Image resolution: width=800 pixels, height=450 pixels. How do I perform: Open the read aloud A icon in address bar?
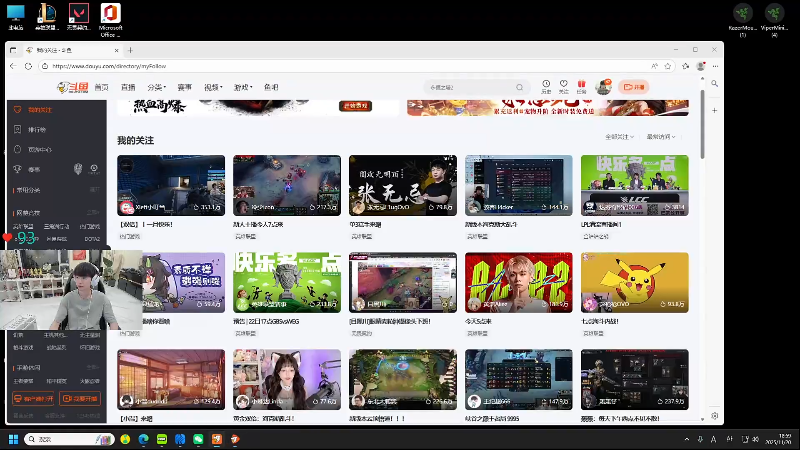655,66
